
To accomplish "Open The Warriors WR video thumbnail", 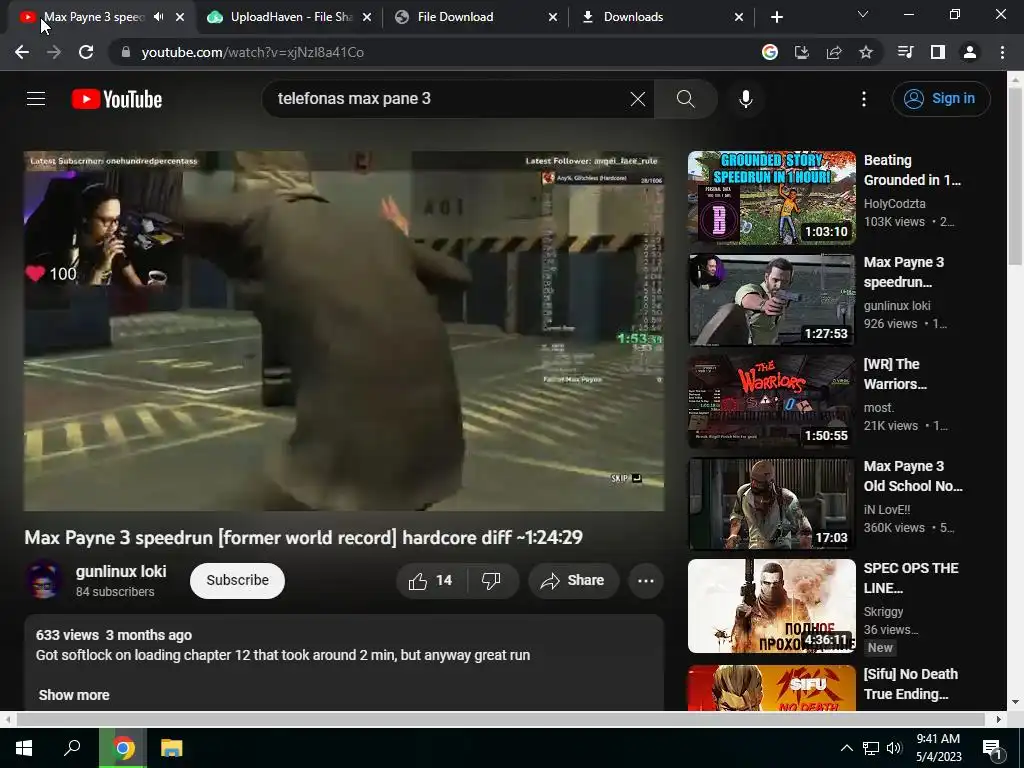I will tap(771, 402).
